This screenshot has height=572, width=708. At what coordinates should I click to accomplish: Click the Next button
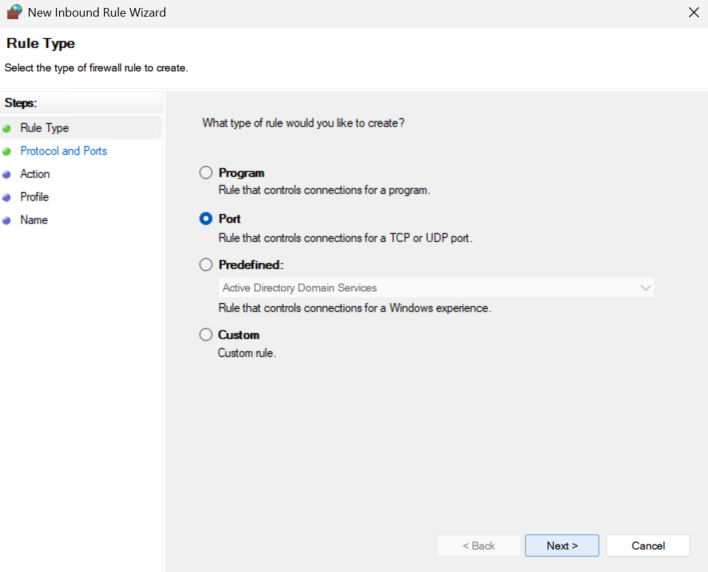click(x=562, y=545)
